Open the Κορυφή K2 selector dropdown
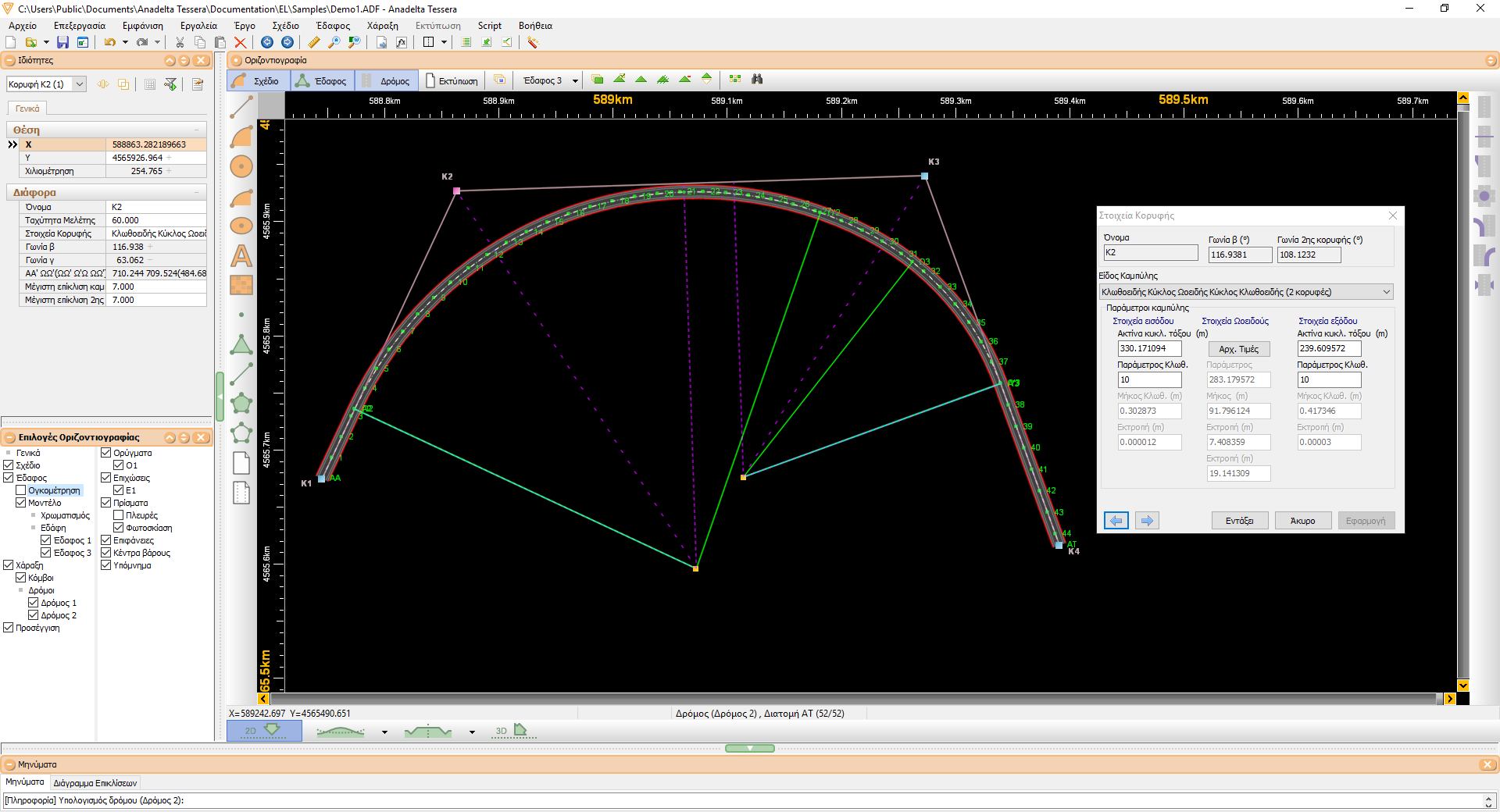 click(x=79, y=84)
